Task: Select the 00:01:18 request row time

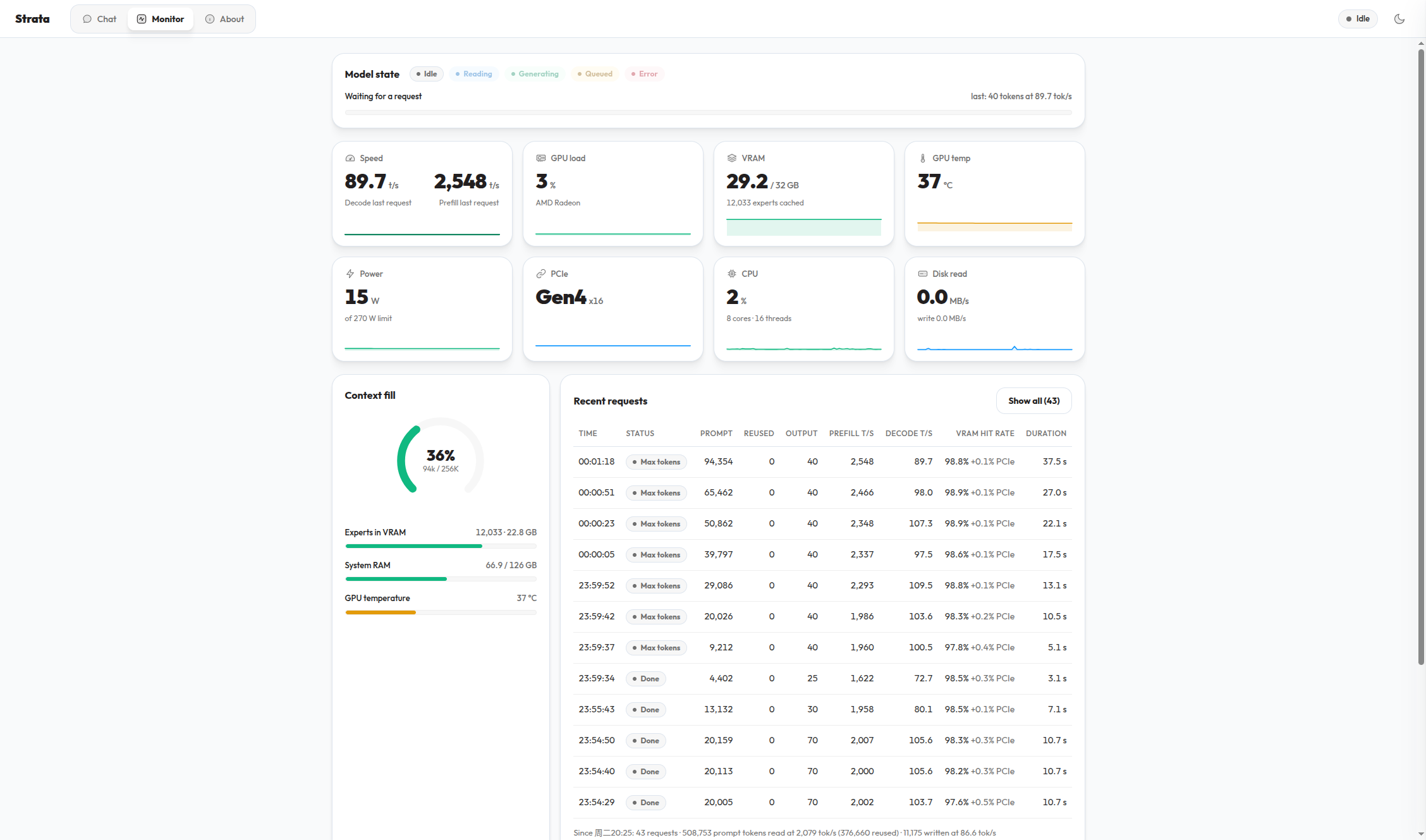Action: 596,461
